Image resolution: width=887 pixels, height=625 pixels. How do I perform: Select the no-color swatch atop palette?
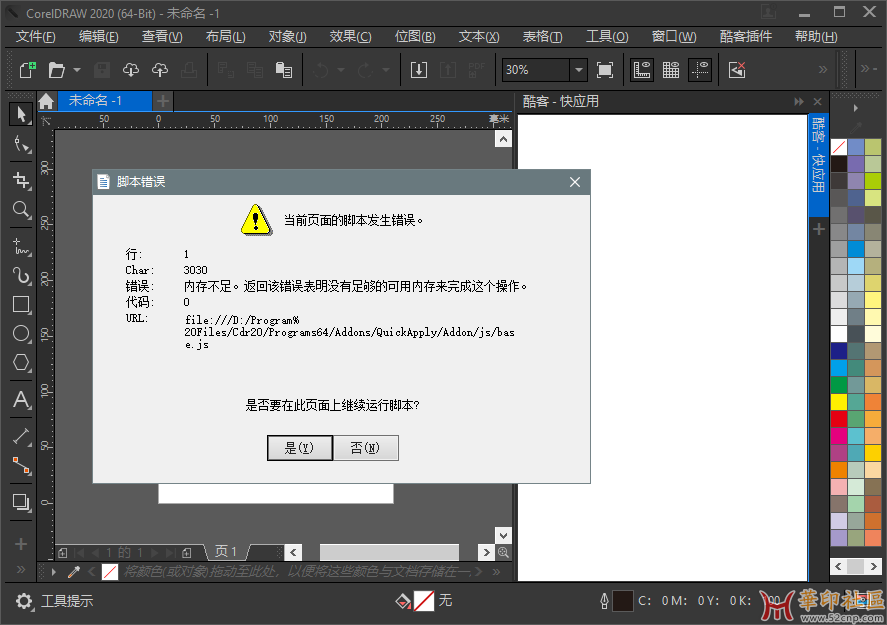point(839,146)
